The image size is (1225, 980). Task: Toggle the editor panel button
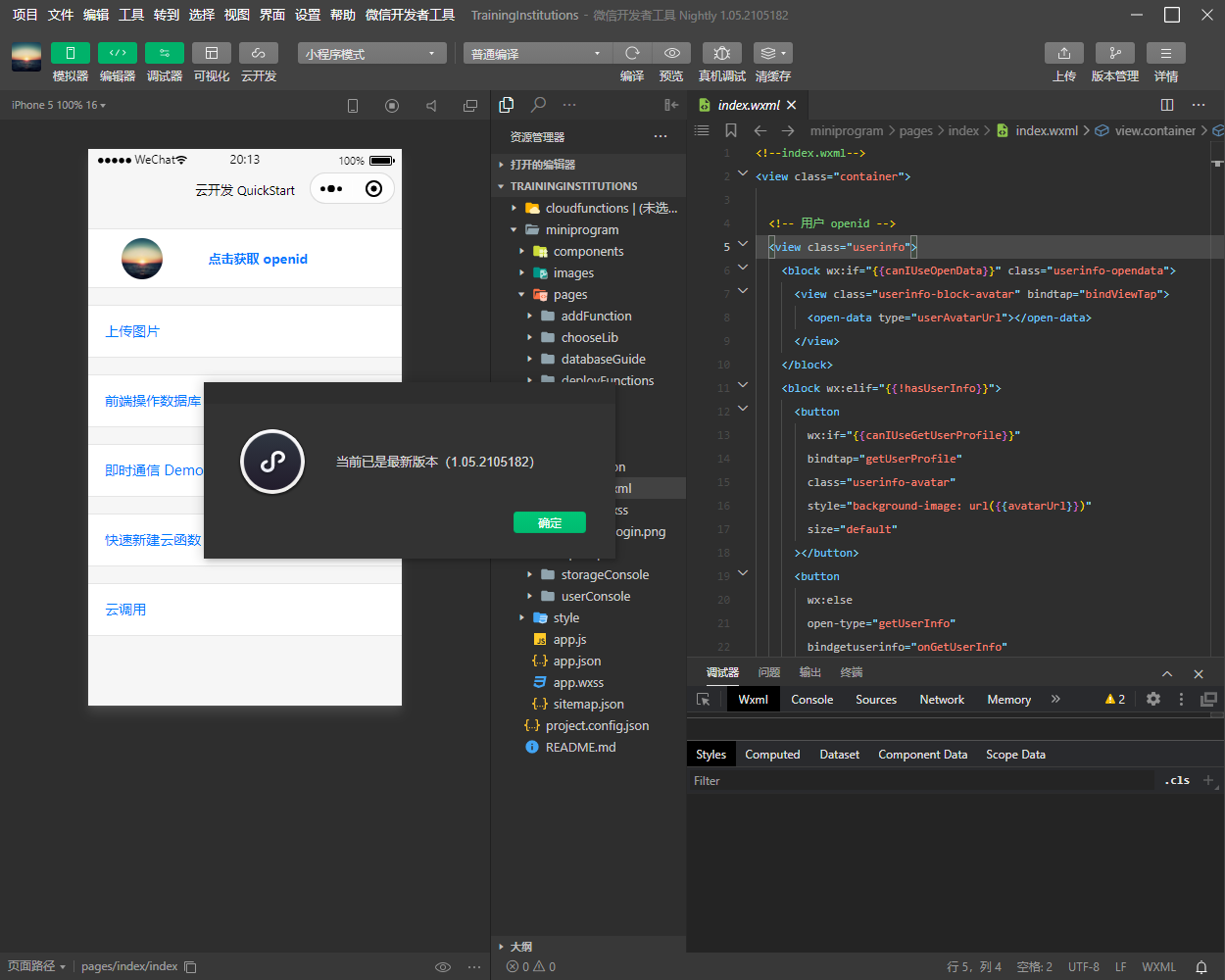tap(117, 53)
